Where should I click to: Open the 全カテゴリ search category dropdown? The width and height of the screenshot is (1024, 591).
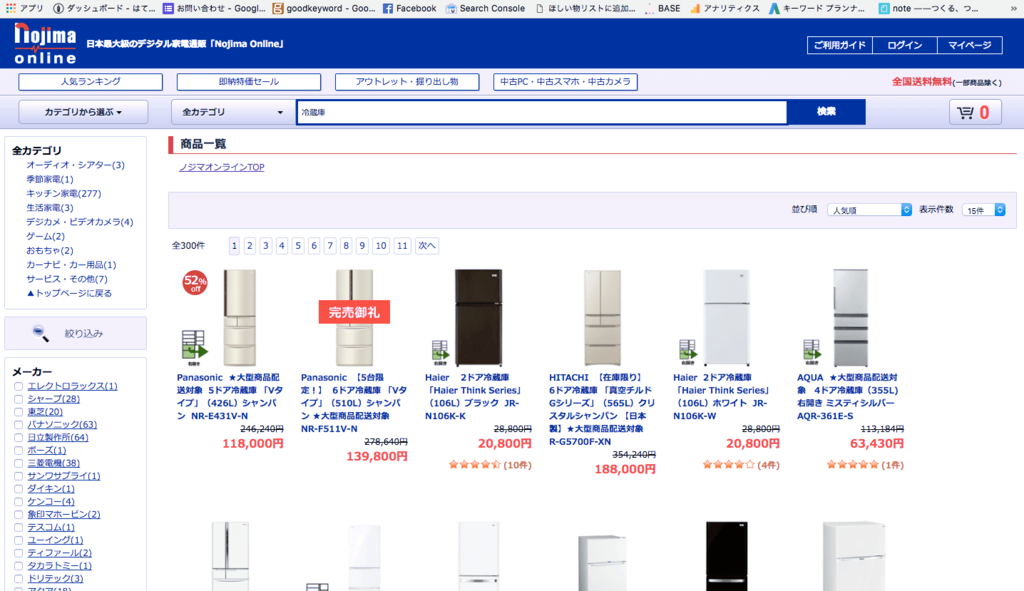(232, 112)
